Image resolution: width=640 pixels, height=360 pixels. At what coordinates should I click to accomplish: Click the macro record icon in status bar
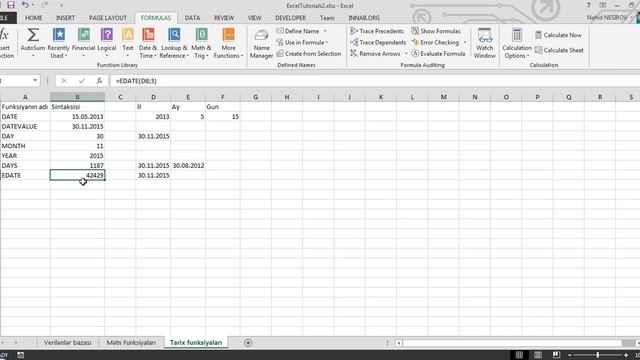pos(20,355)
